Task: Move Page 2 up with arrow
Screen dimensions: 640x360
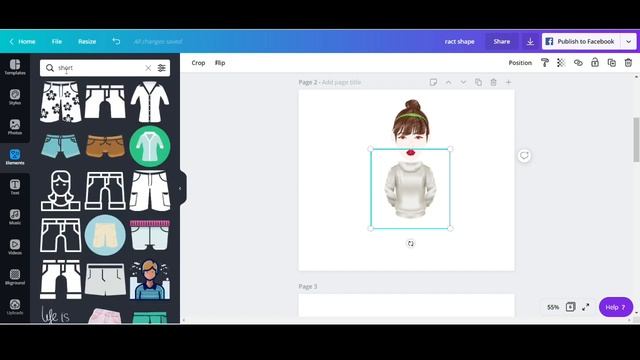Action: point(448,82)
